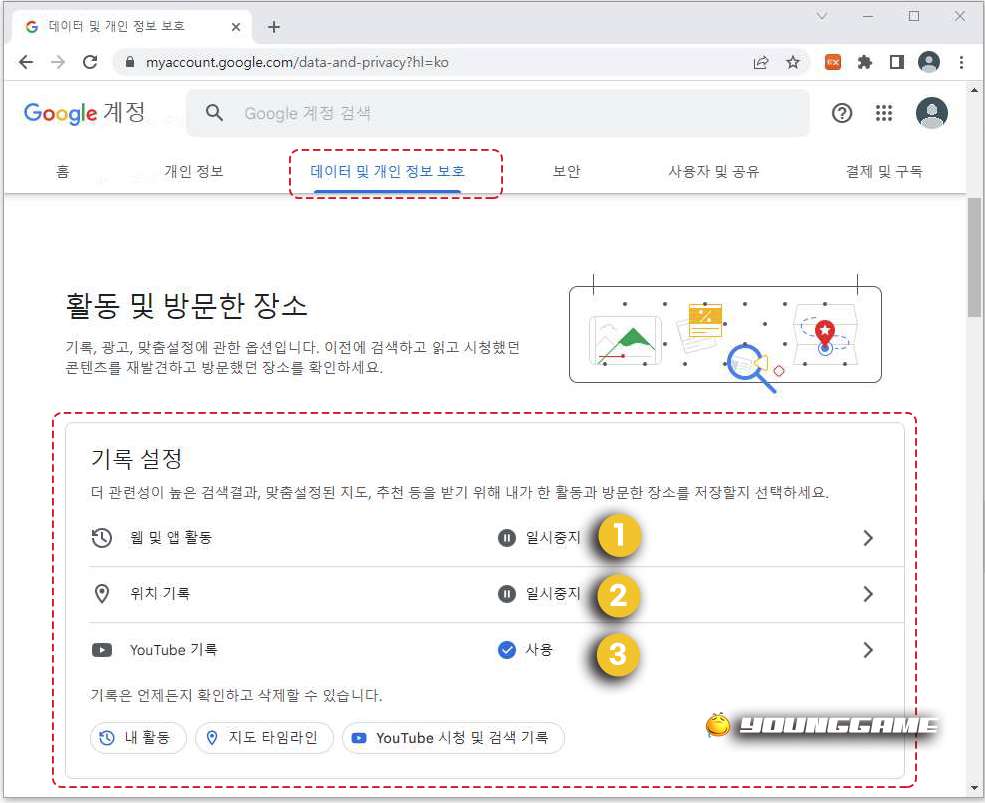Expand the YouTube 기록 row chevron

click(868, 650)
